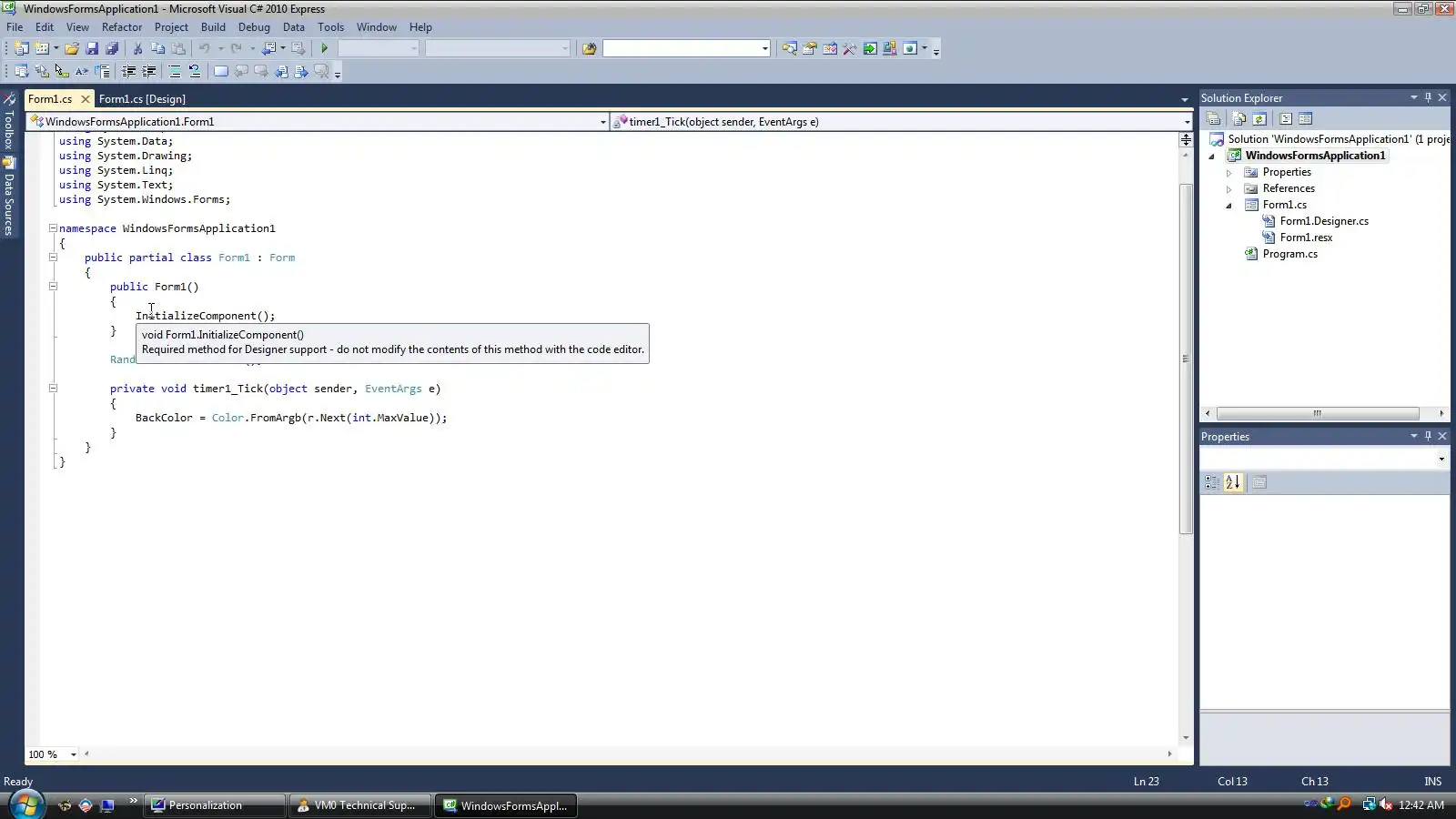
Task: Click the Redo arrow icon
Action: 237,48
